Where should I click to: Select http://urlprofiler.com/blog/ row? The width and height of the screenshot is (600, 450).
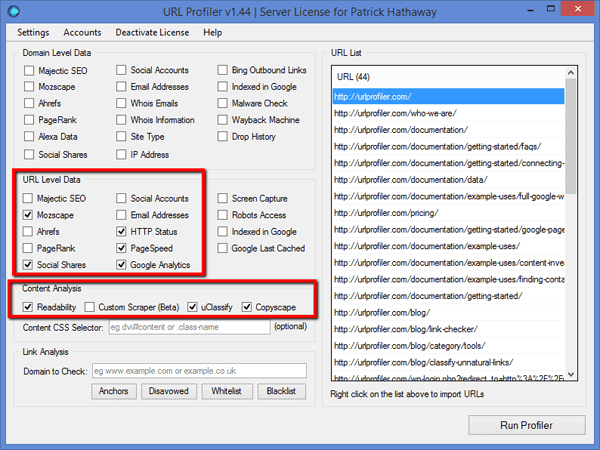tap(448, 313)
